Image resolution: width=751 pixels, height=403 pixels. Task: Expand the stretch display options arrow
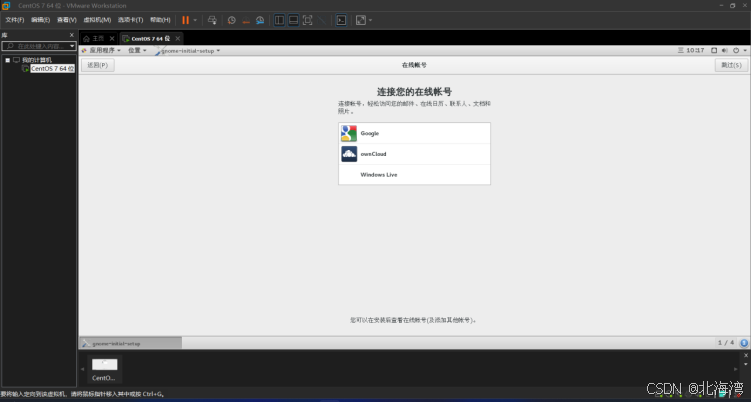(x=370, y=20)
